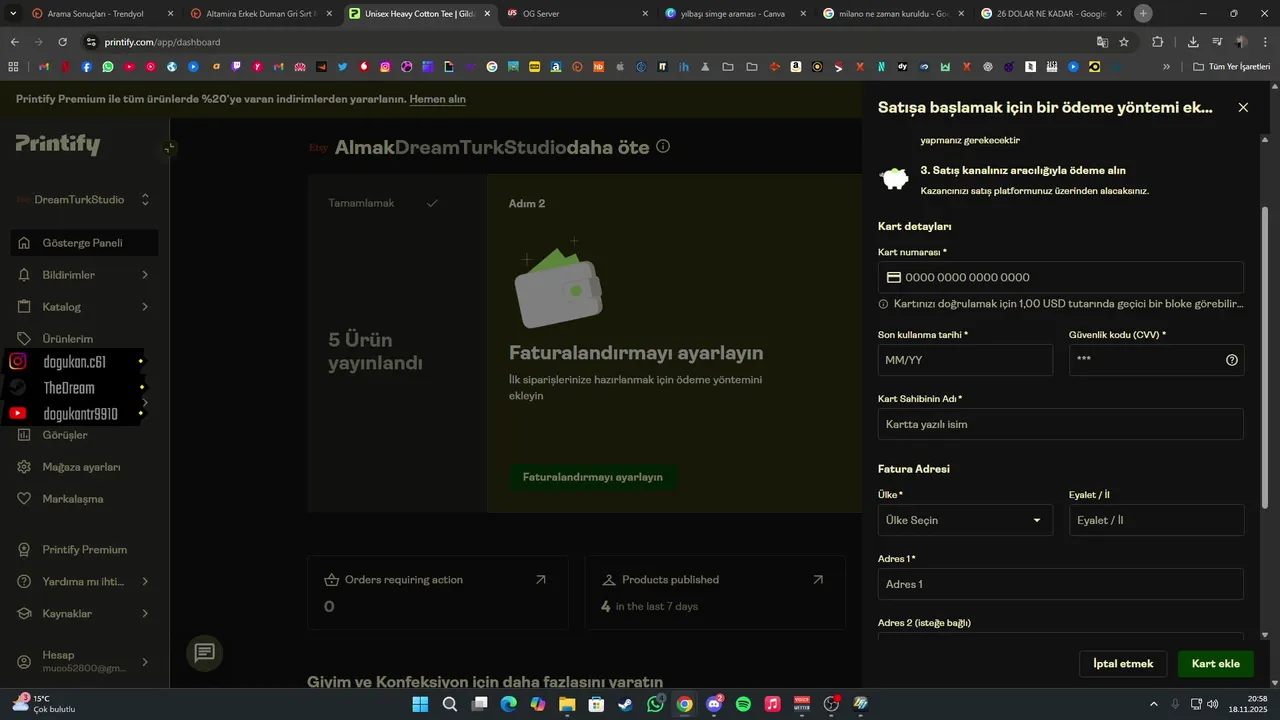The image size is (1280, 720).
Task: Open Products published arrow icon
Action: click(x=818, y=580)
